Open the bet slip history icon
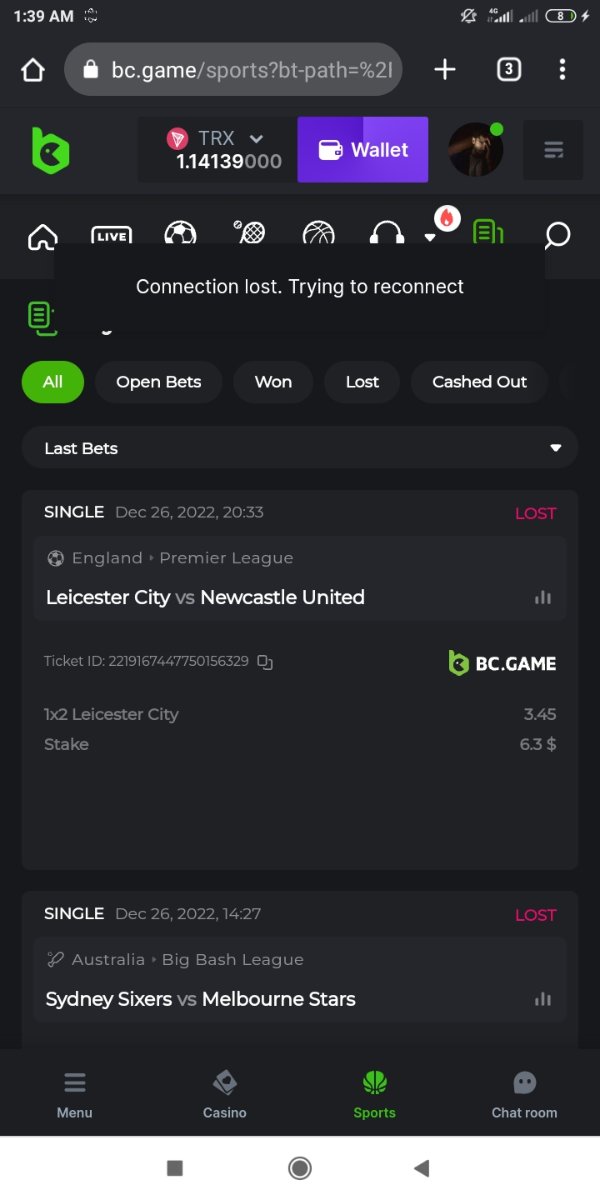The width and height of the screenshot is (600, 1200). click(487, 233)
